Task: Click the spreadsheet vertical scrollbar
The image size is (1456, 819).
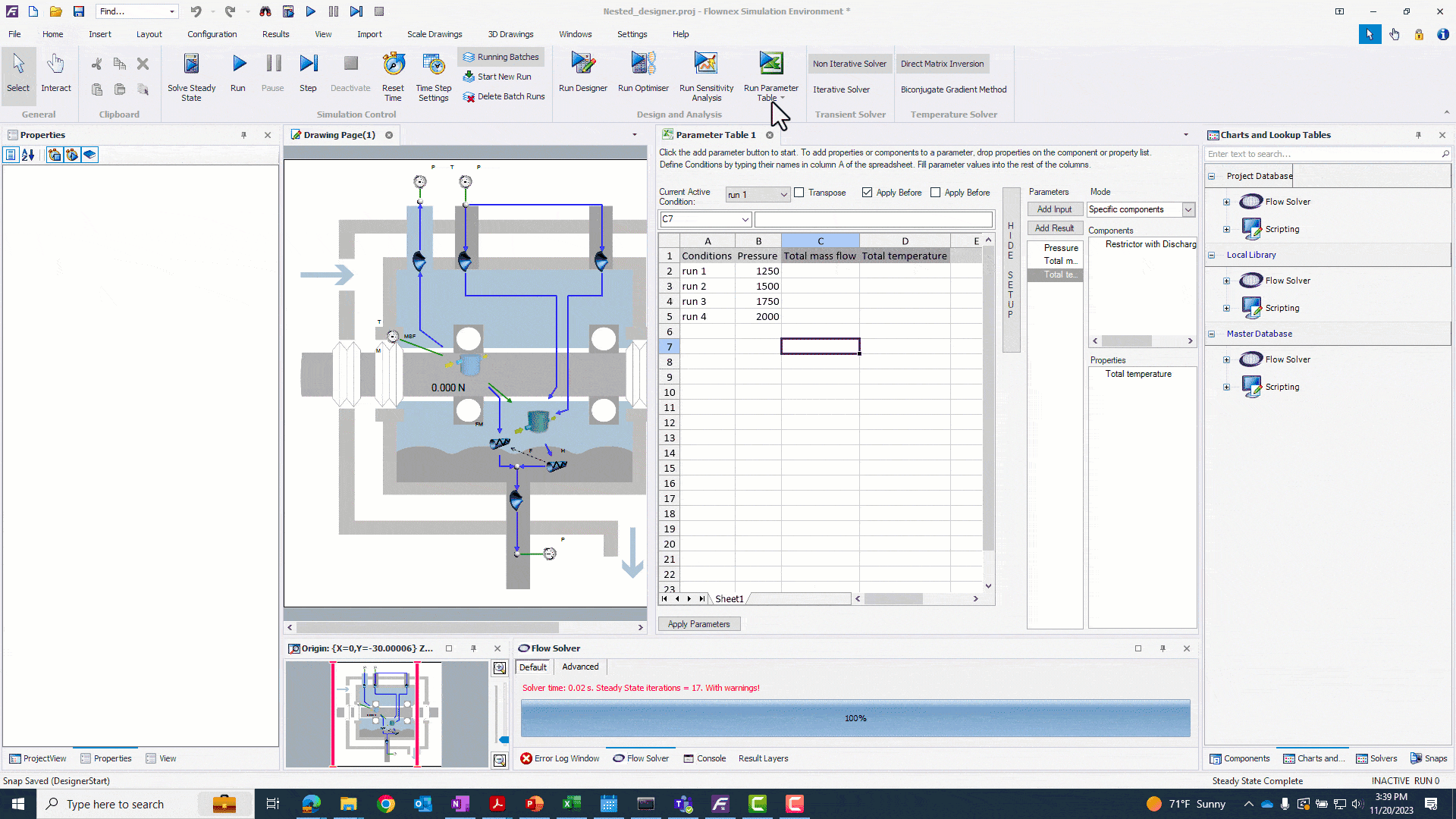Action: [988, 398]
